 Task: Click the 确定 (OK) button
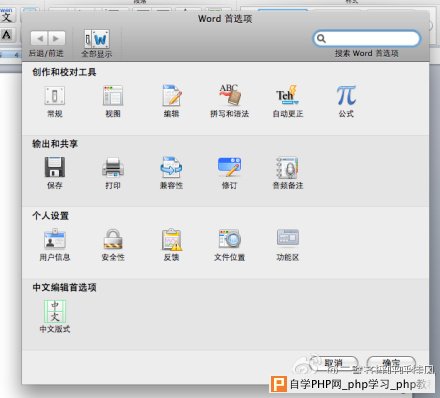[391, 363]
